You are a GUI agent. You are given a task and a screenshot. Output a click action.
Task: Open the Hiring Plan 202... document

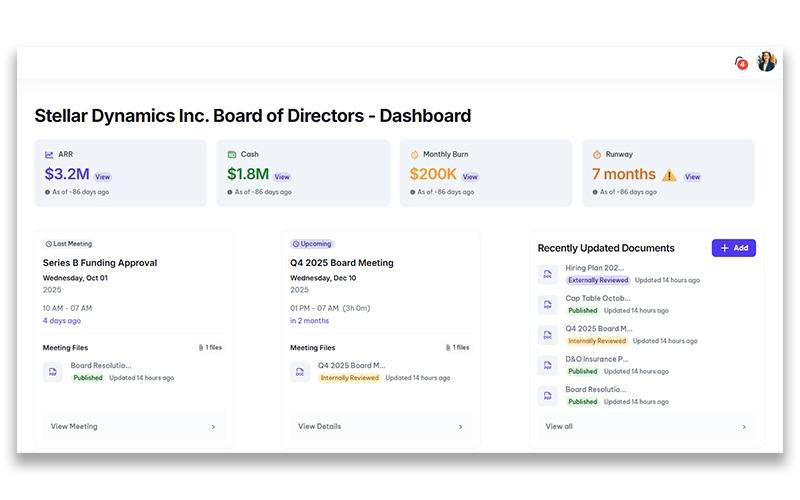[594, 268]
